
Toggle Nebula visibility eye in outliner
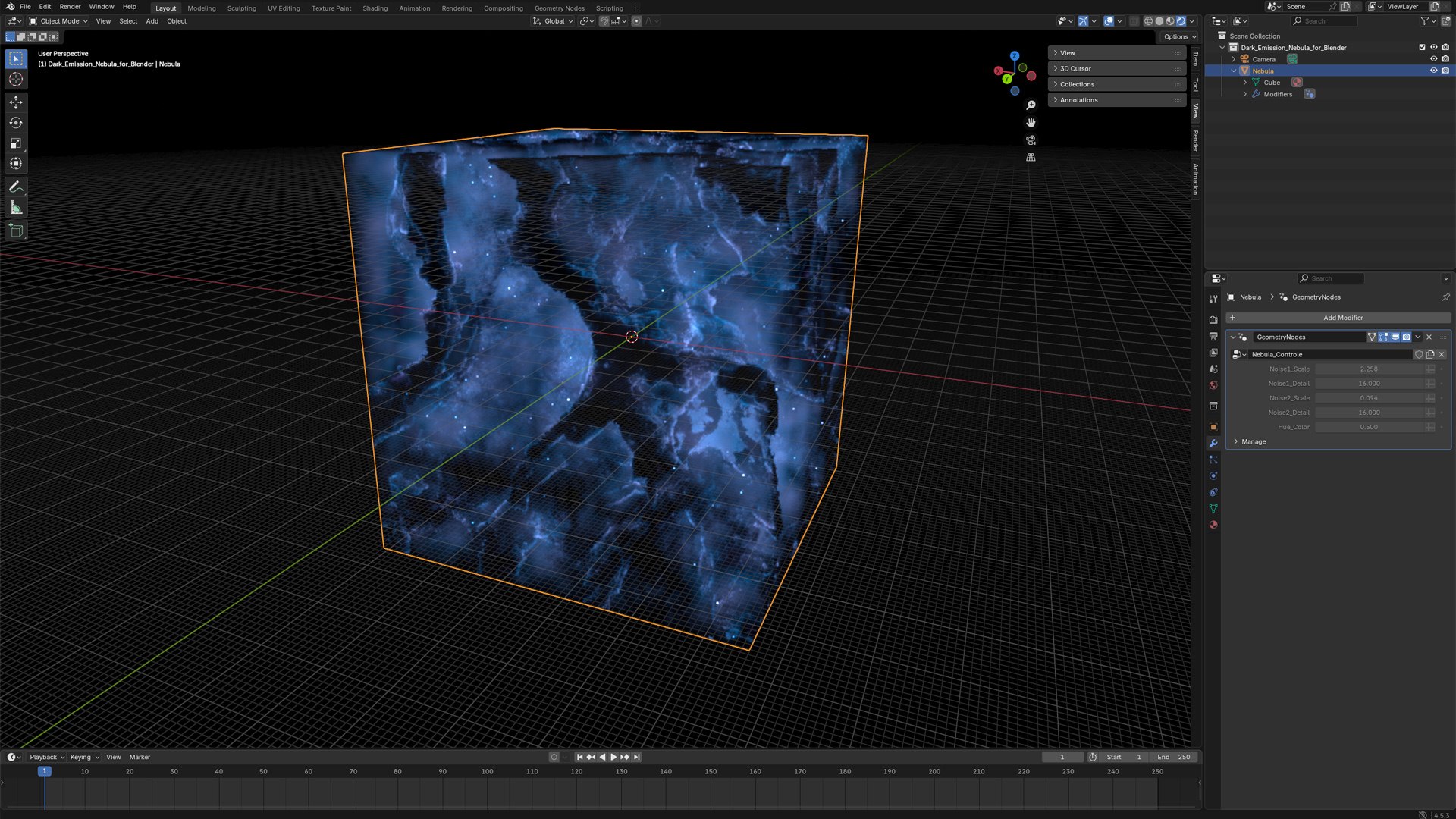pos(1433,71)
